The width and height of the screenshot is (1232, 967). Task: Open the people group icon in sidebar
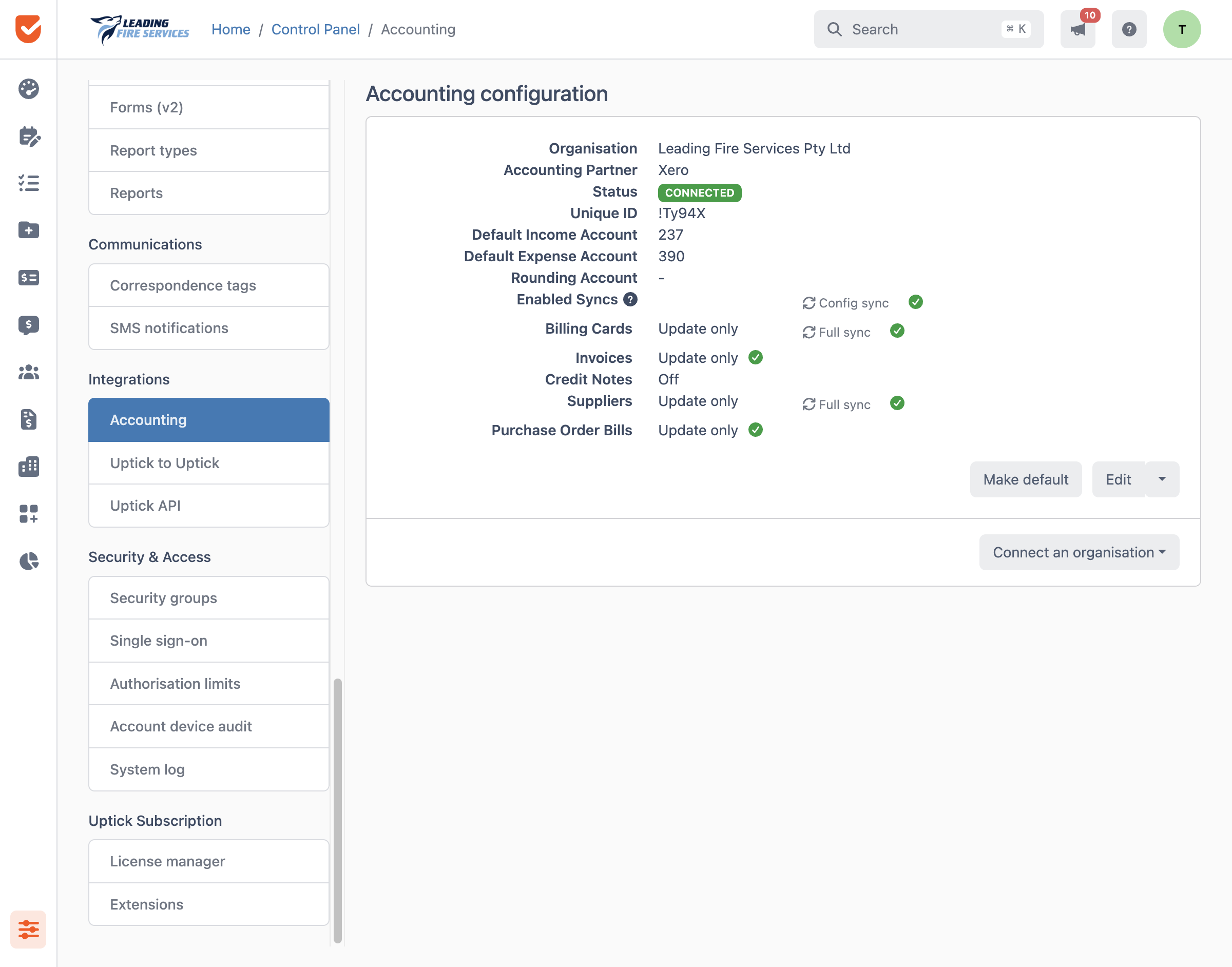click(x=28, y=372)
